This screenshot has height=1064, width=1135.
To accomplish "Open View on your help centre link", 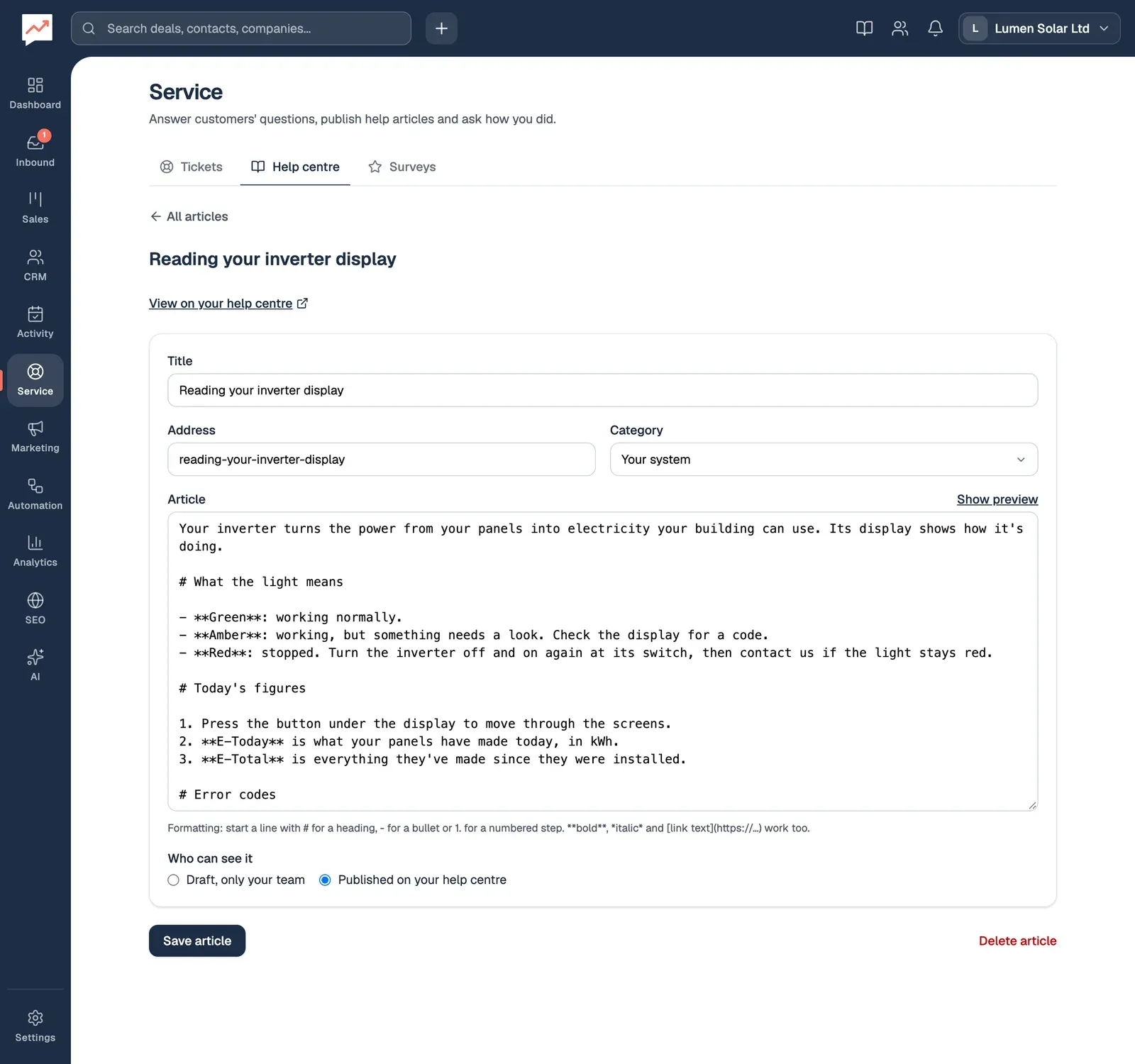I will [x=228, y=304].
